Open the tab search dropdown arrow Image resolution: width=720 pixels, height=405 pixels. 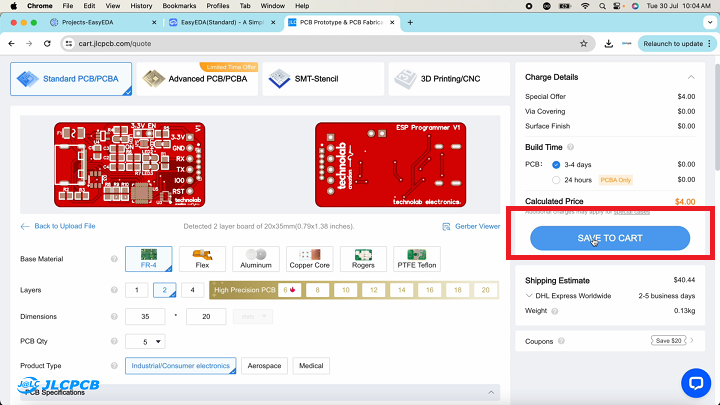[710, 22]
